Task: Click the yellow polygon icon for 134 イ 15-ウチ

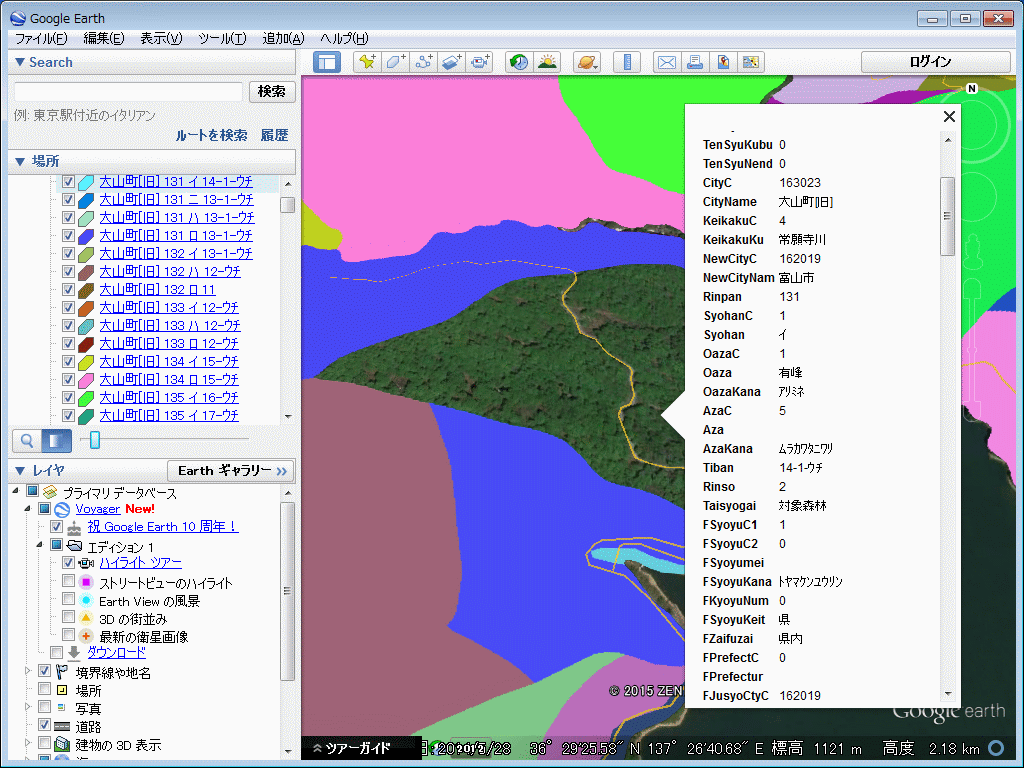Action: [86, 362]
